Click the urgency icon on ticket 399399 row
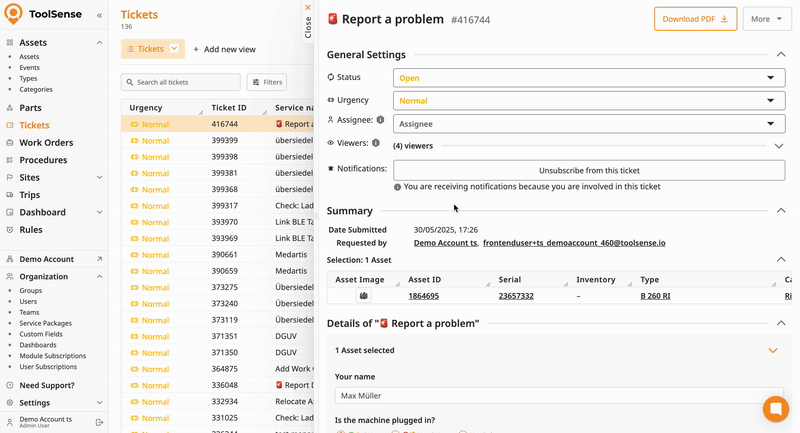This screenshot has height=433, width=800. (134, 141)
